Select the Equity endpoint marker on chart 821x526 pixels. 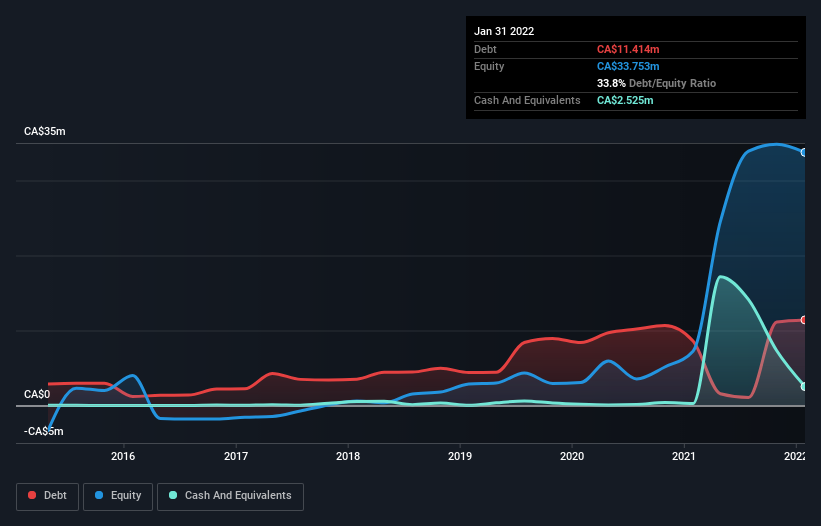coord(804,153)
